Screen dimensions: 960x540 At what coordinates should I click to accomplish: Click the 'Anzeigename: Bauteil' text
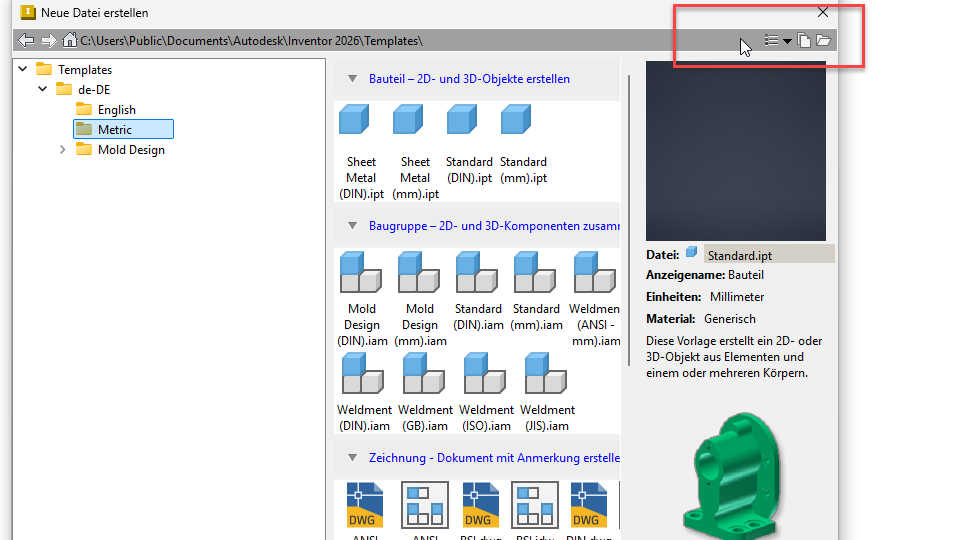705,275
